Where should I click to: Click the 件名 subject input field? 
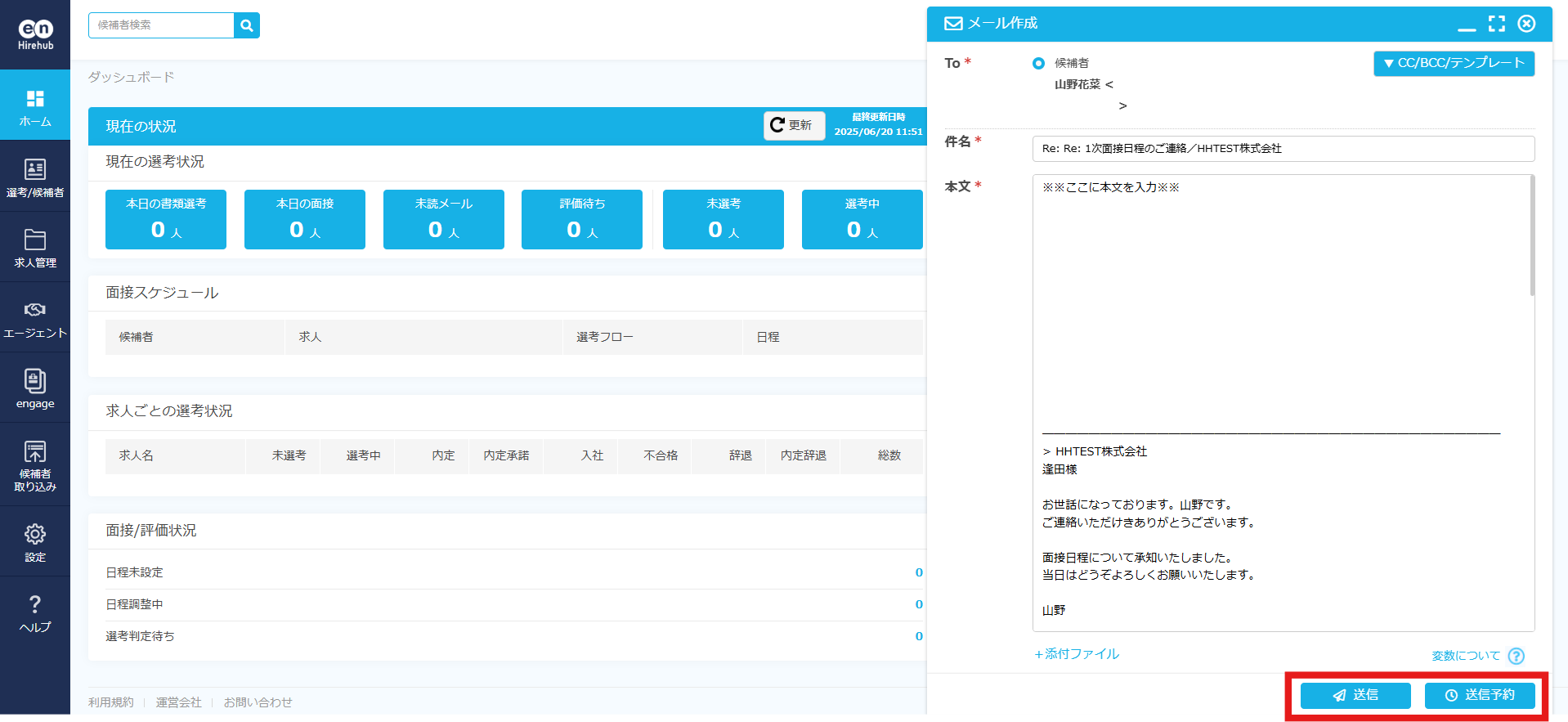pos(1283,149)
